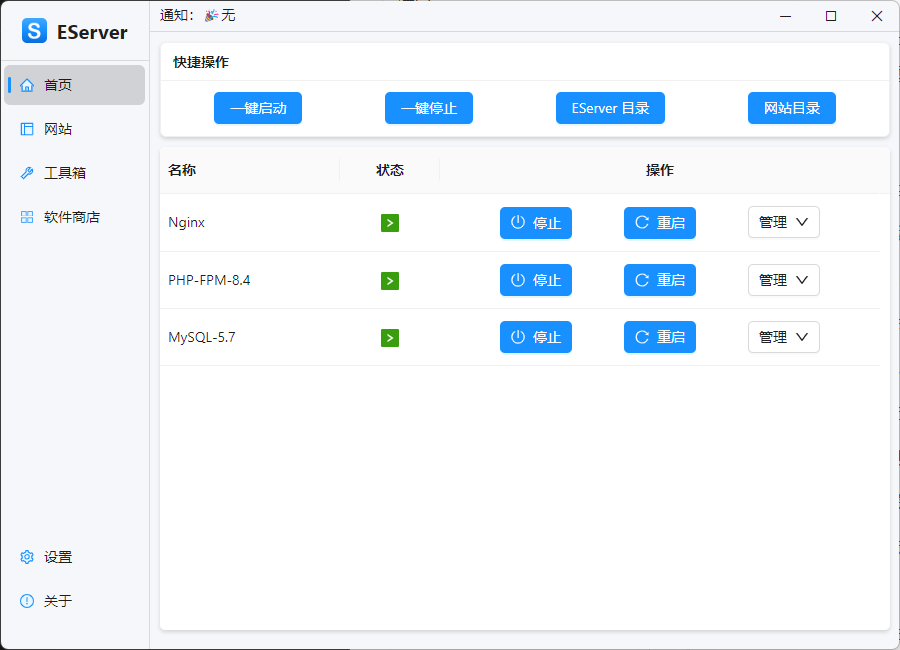The height and width of the screenshot is (650, 900).
Task: Click the green running status icon for MySQL-5.7
Action: [390, 338]
